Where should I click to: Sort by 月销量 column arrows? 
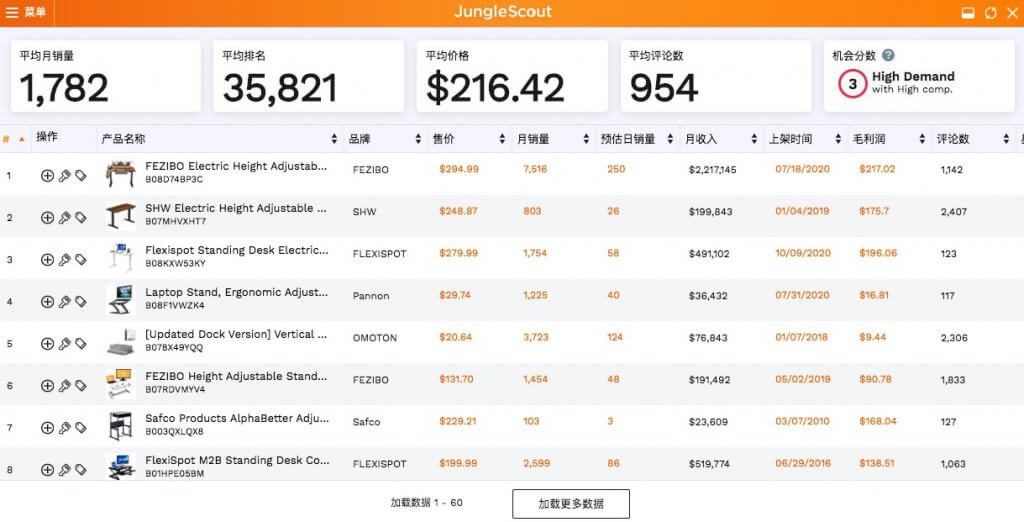(x=586, y=139)
